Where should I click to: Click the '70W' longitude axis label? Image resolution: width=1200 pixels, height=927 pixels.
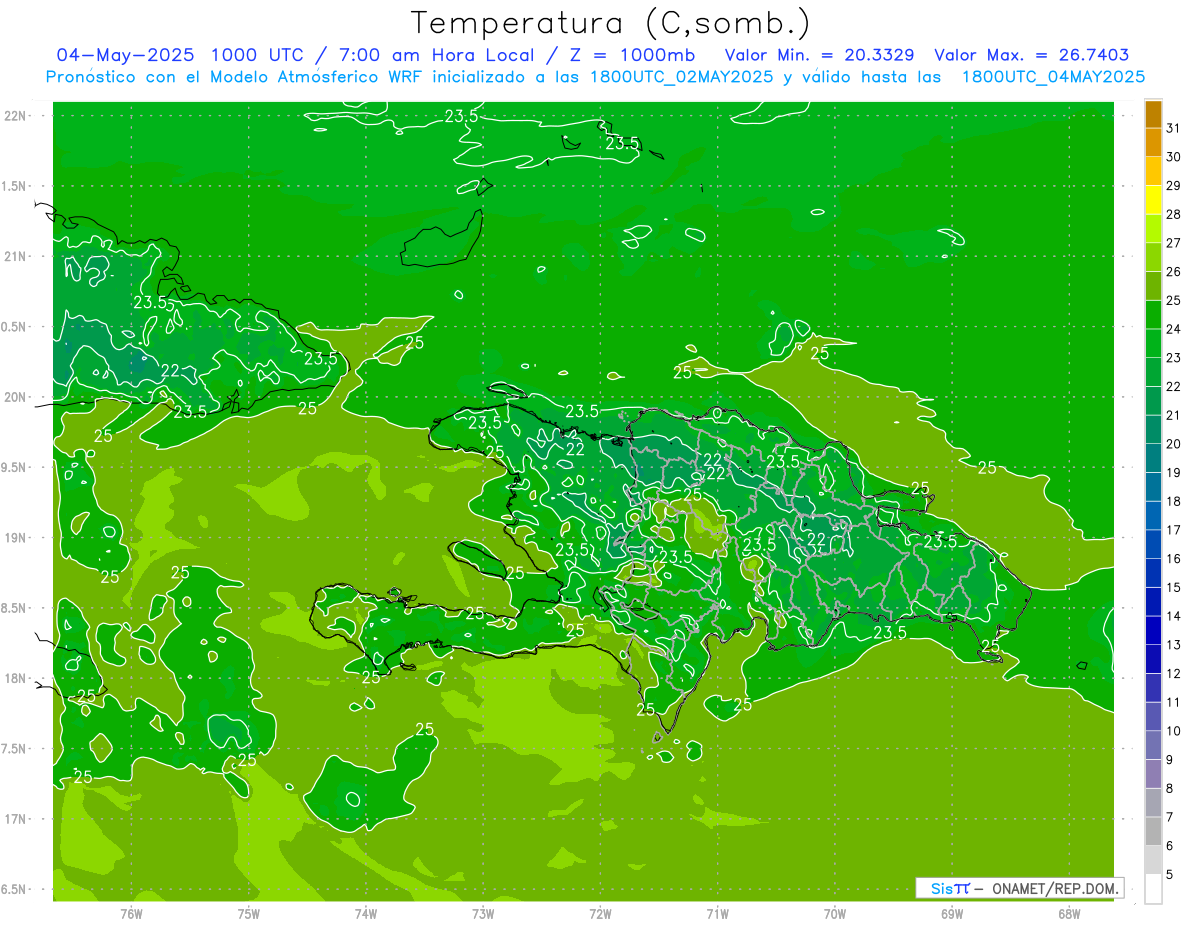tap(835, 914)
